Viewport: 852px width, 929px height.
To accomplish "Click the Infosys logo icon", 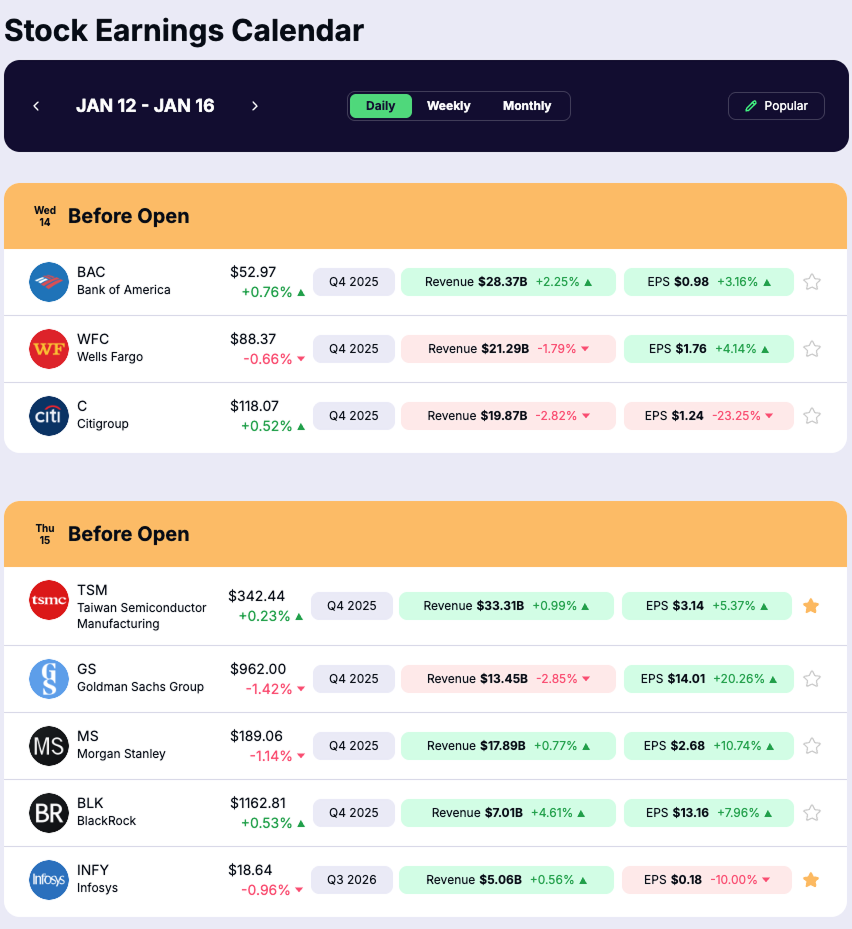I will 48,879.
